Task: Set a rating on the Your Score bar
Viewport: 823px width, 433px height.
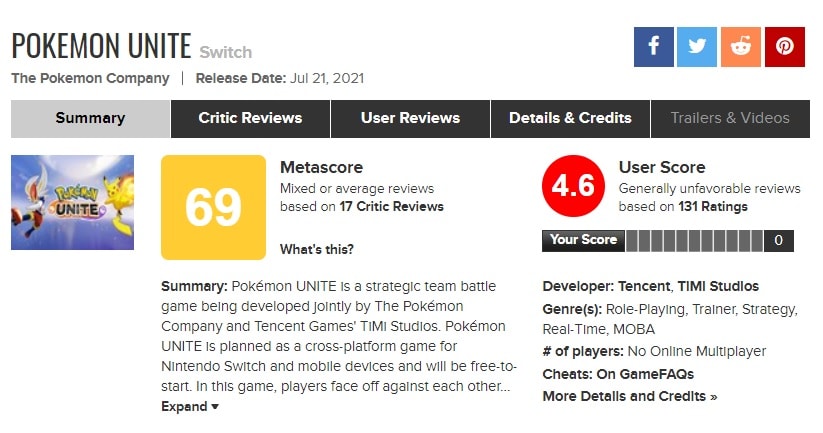Action: (x=694, y=241)
